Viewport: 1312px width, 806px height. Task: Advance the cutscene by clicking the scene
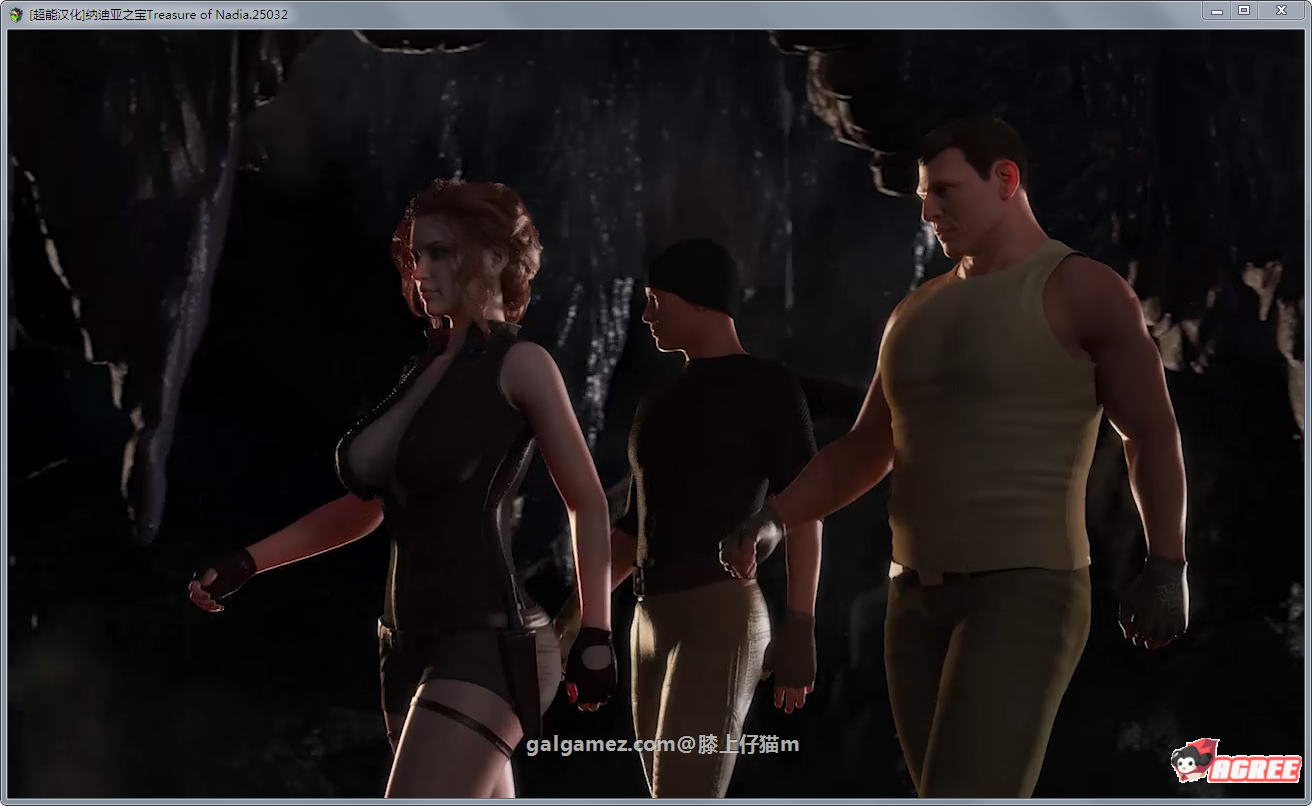click(x=656, y=413)
